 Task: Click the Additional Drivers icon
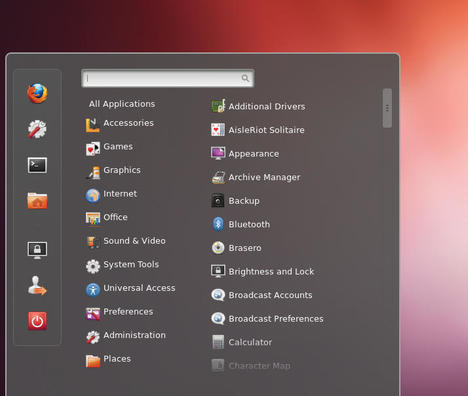point(218,106)
